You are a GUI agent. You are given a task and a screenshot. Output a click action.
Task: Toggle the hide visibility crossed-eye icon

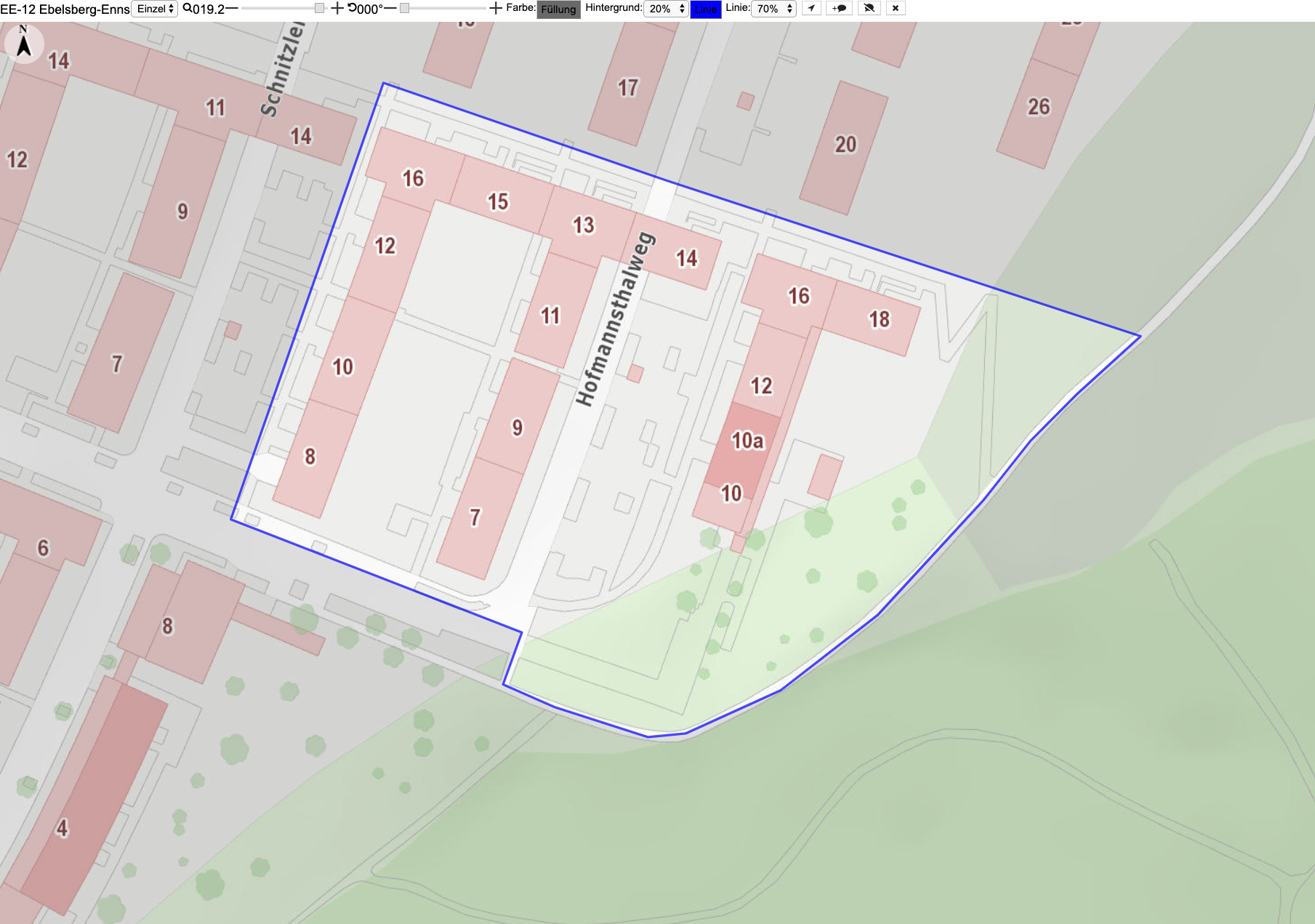[869, 9]
